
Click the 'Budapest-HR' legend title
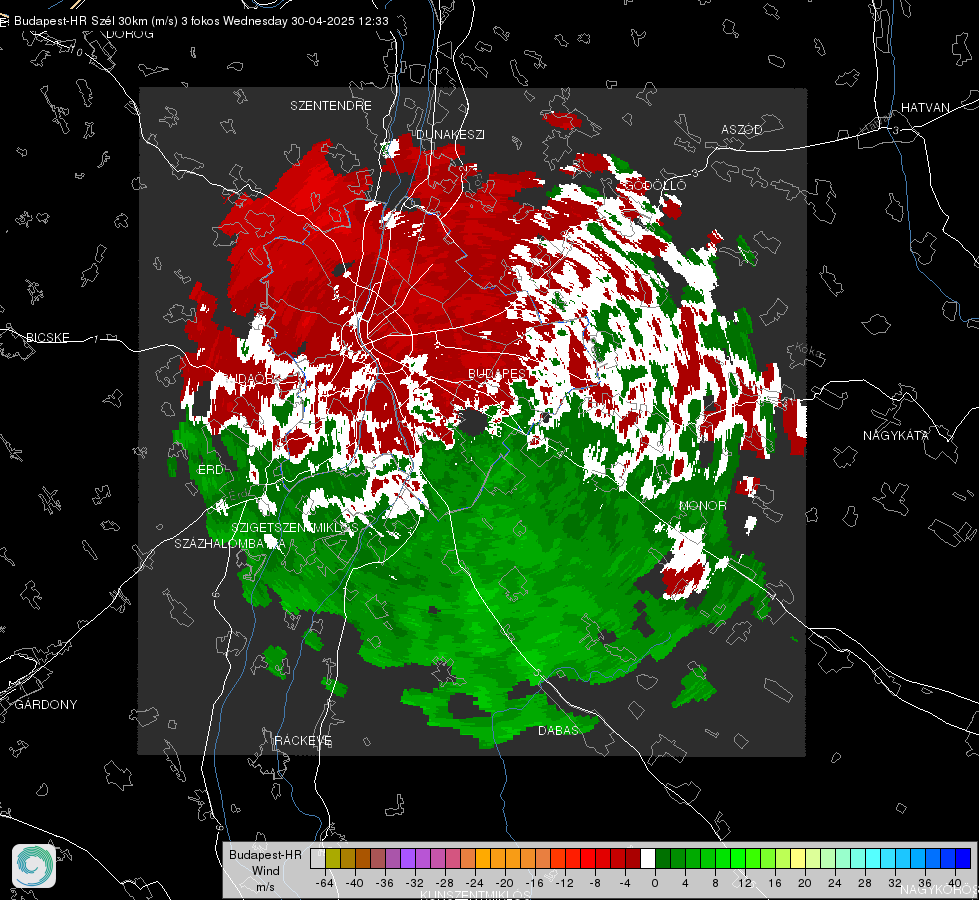265,854
